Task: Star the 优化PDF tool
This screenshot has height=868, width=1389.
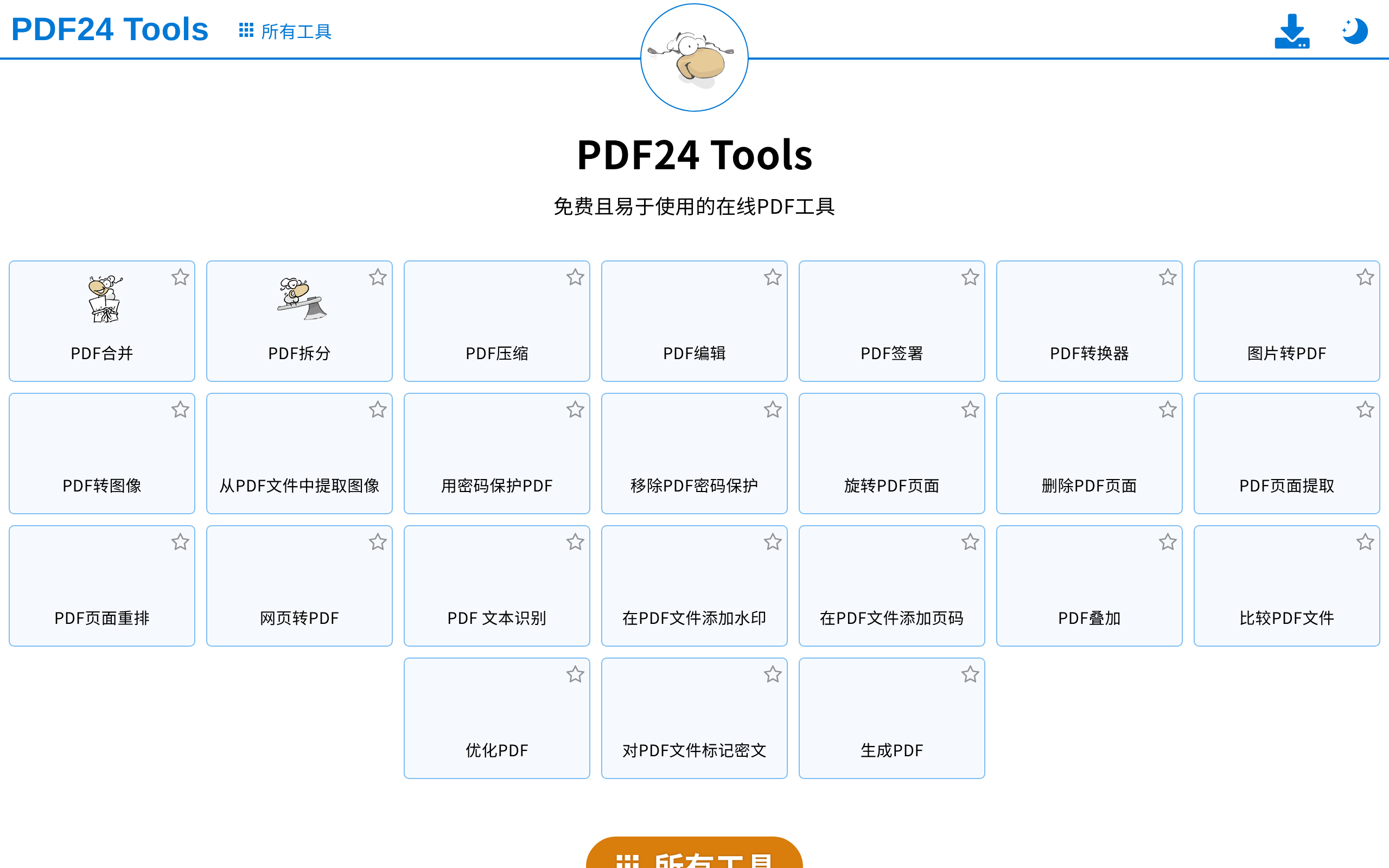Action: pos(575,674)
